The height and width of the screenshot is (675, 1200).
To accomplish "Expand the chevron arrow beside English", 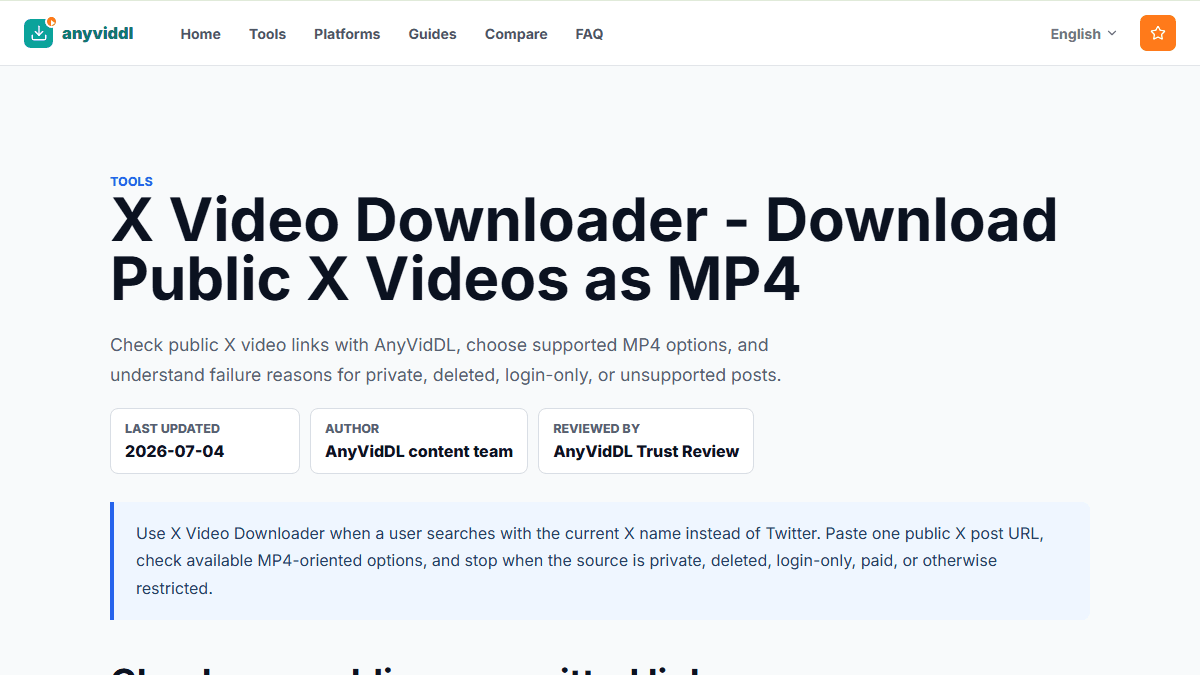I will coord(1111,34).
